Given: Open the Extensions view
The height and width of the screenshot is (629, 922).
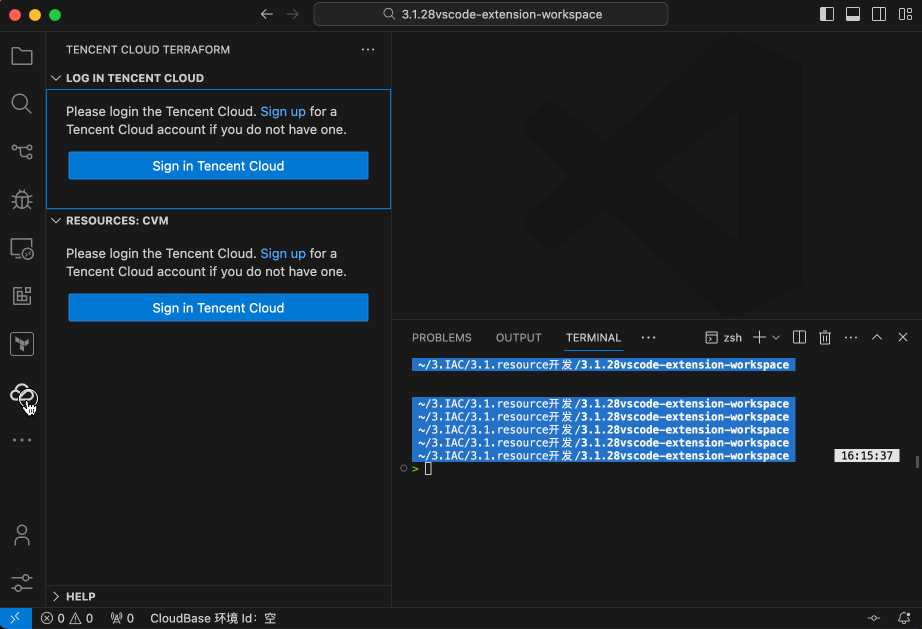Looking at the screenshot, I should (22, 296).
